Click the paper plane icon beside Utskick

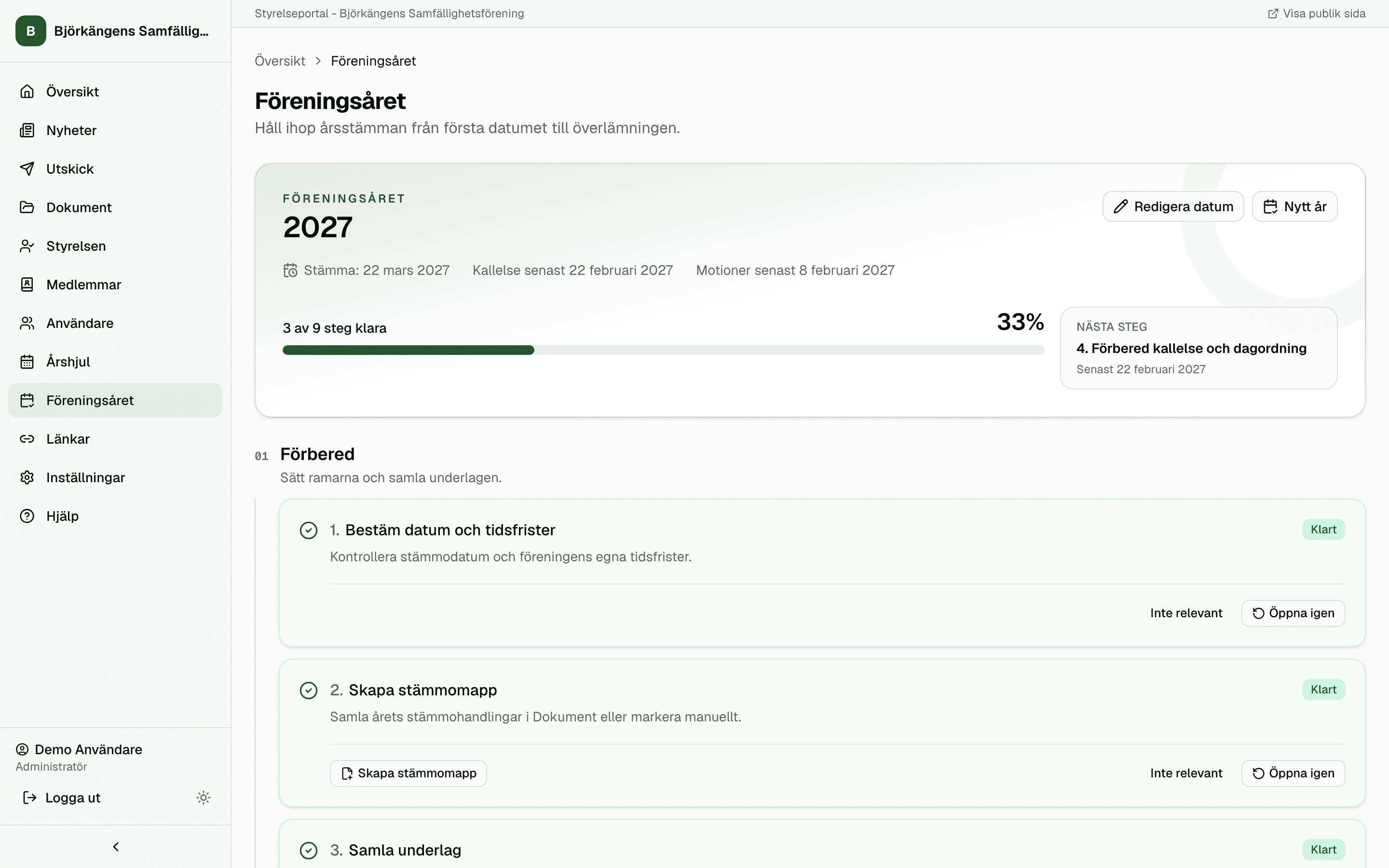[x=27, y=169]
